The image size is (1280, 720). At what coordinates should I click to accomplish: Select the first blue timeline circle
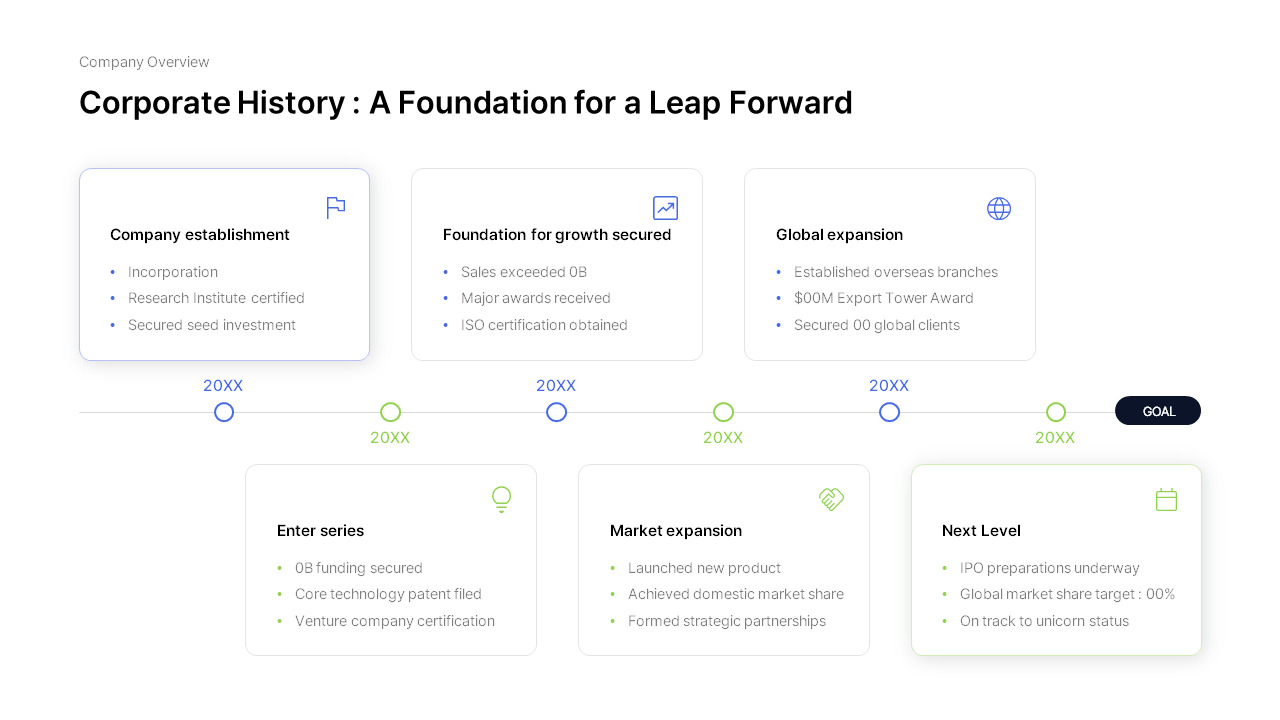(224, 412)
